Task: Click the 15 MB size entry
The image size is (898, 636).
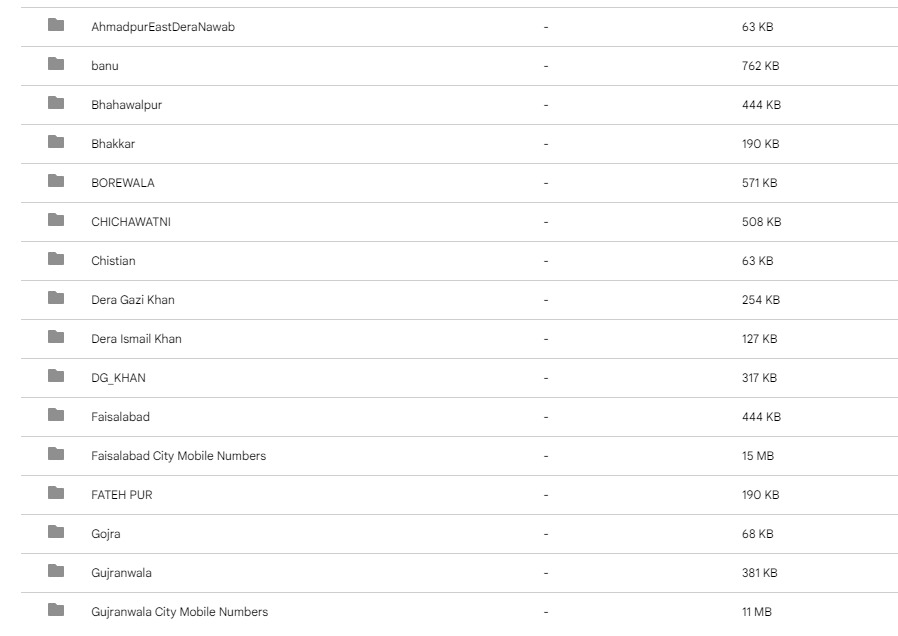Action: pyautogui.click(x=758, y=456)
